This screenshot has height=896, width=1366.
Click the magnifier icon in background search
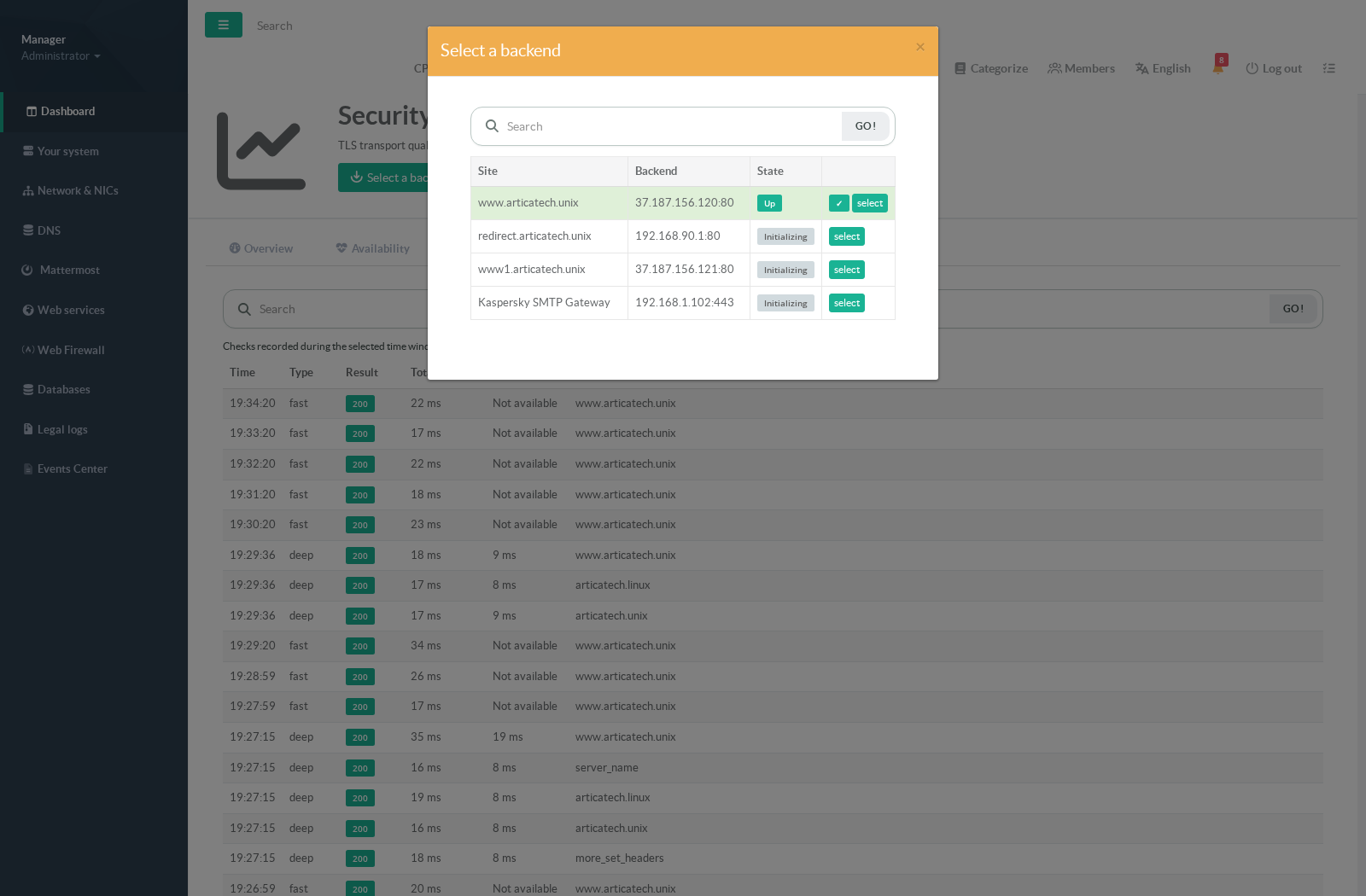244,309
